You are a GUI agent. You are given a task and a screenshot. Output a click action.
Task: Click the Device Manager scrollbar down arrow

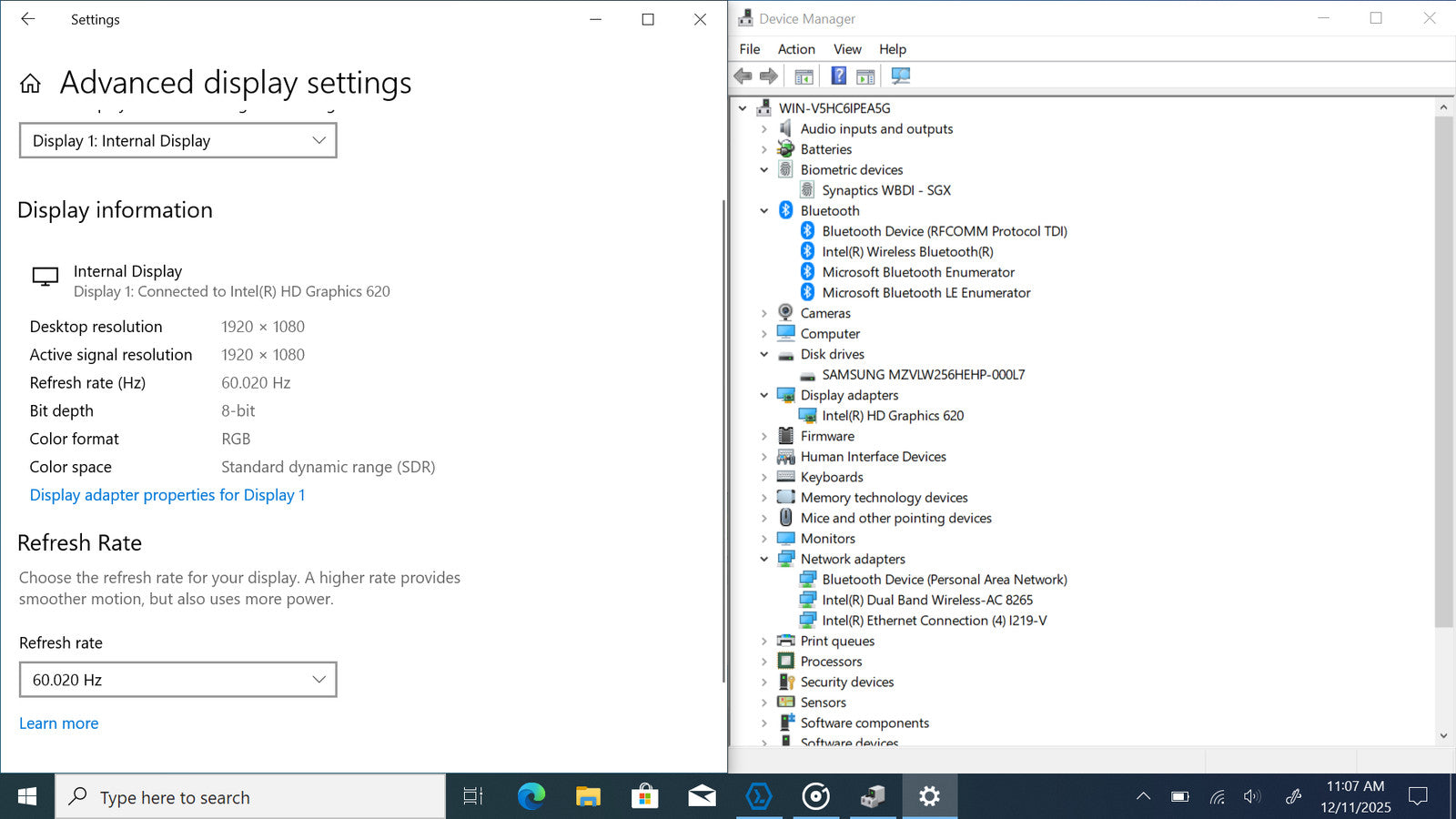click(x=1443, y=736)
